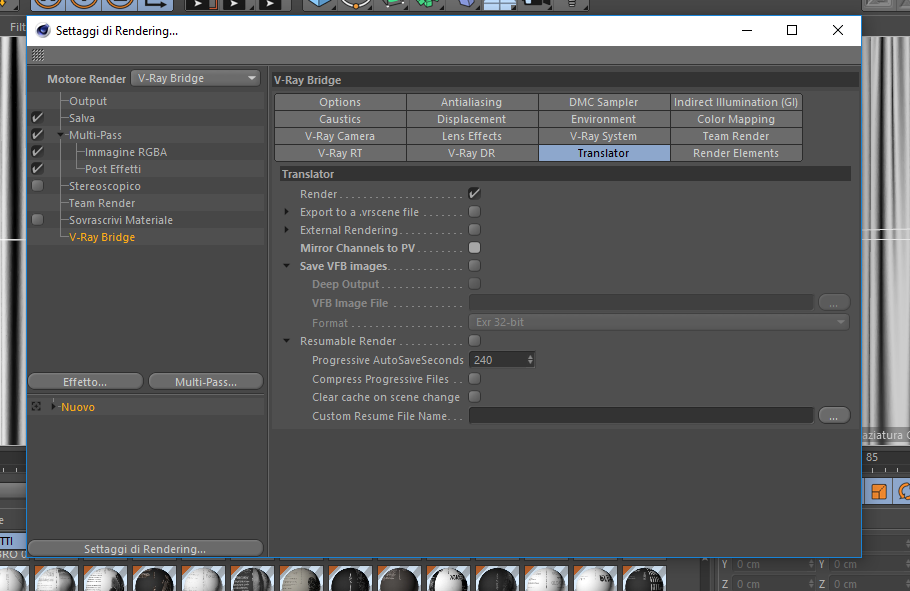The image size is (910, 591).
Task: Check Compress Progressive Files
Action: pyautogui.click(x=474, y=379)
